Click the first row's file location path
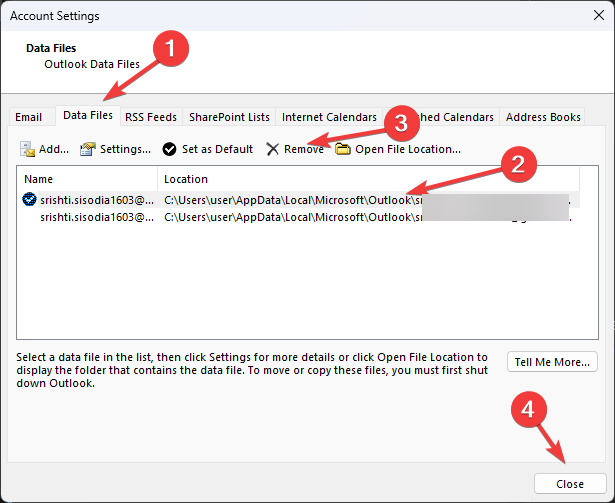Screen dimensions: 615x503 tap(293, 200)
